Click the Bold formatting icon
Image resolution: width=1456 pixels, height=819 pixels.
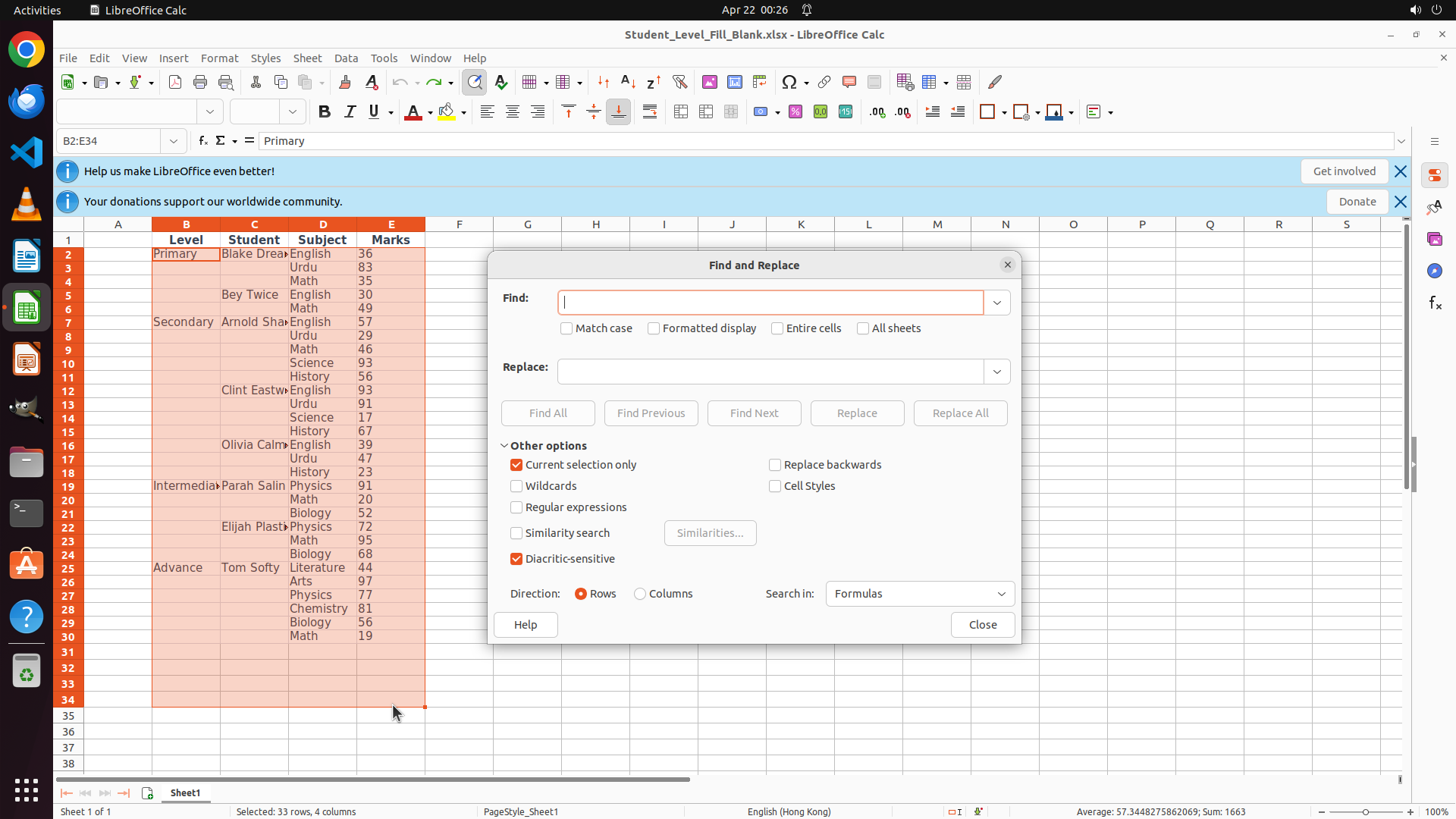coord(325,112)
